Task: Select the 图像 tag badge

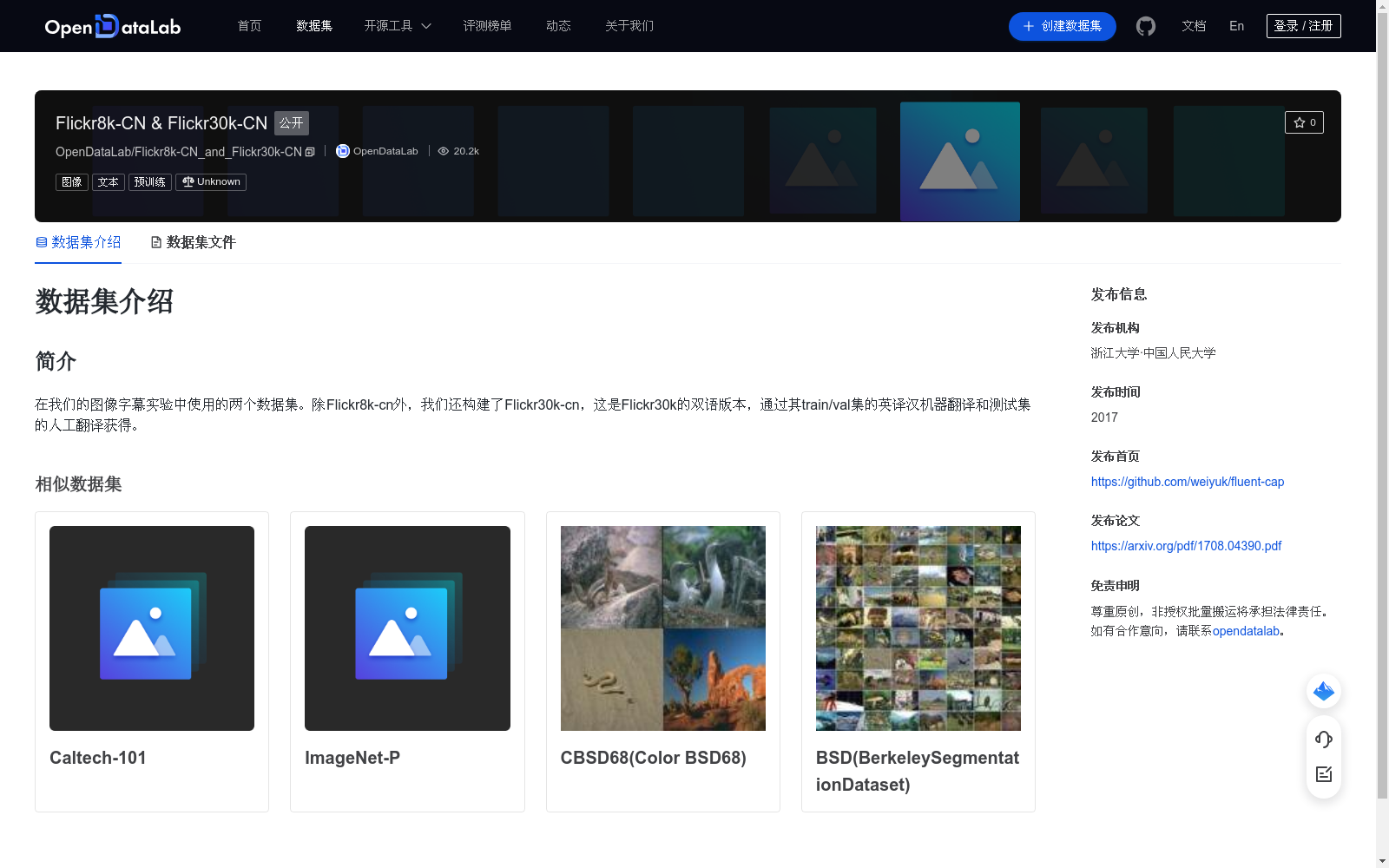Action: pyautogui.click(x=72, y=182)
